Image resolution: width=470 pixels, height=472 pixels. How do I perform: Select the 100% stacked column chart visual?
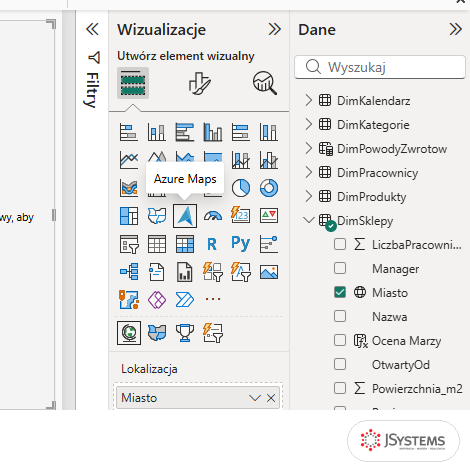pos(269,132)
